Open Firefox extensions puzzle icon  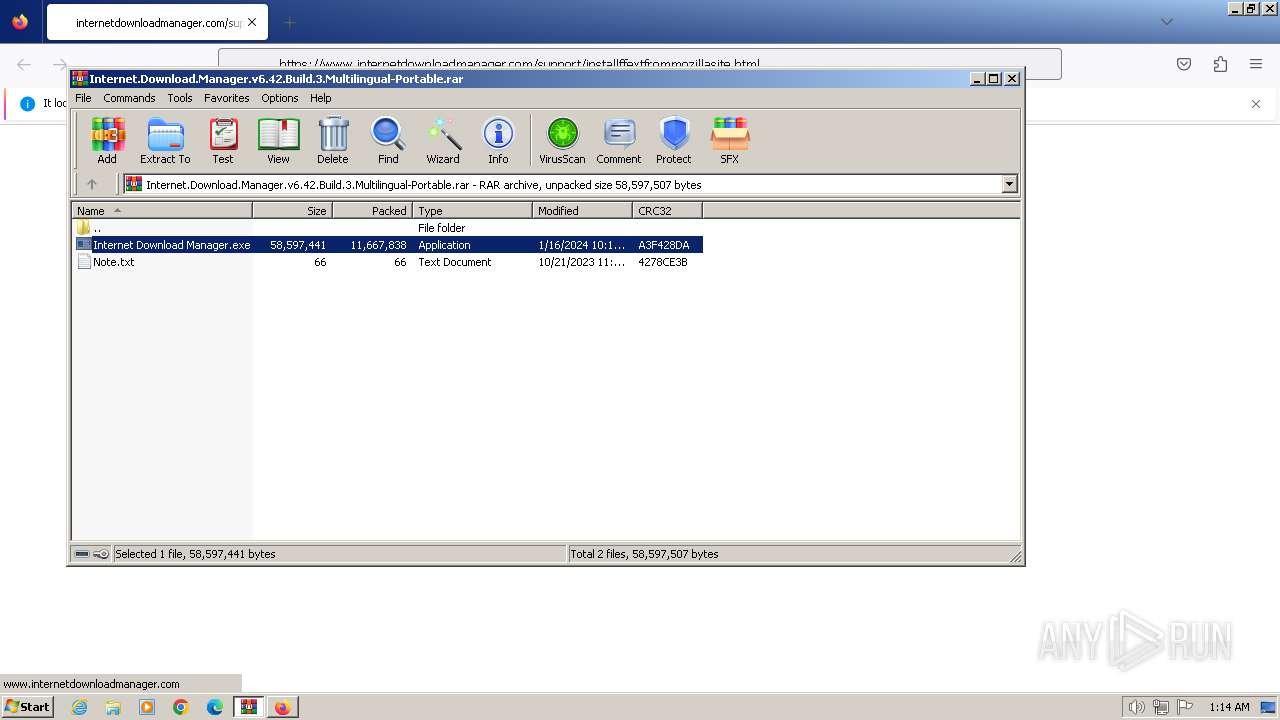1220,64
